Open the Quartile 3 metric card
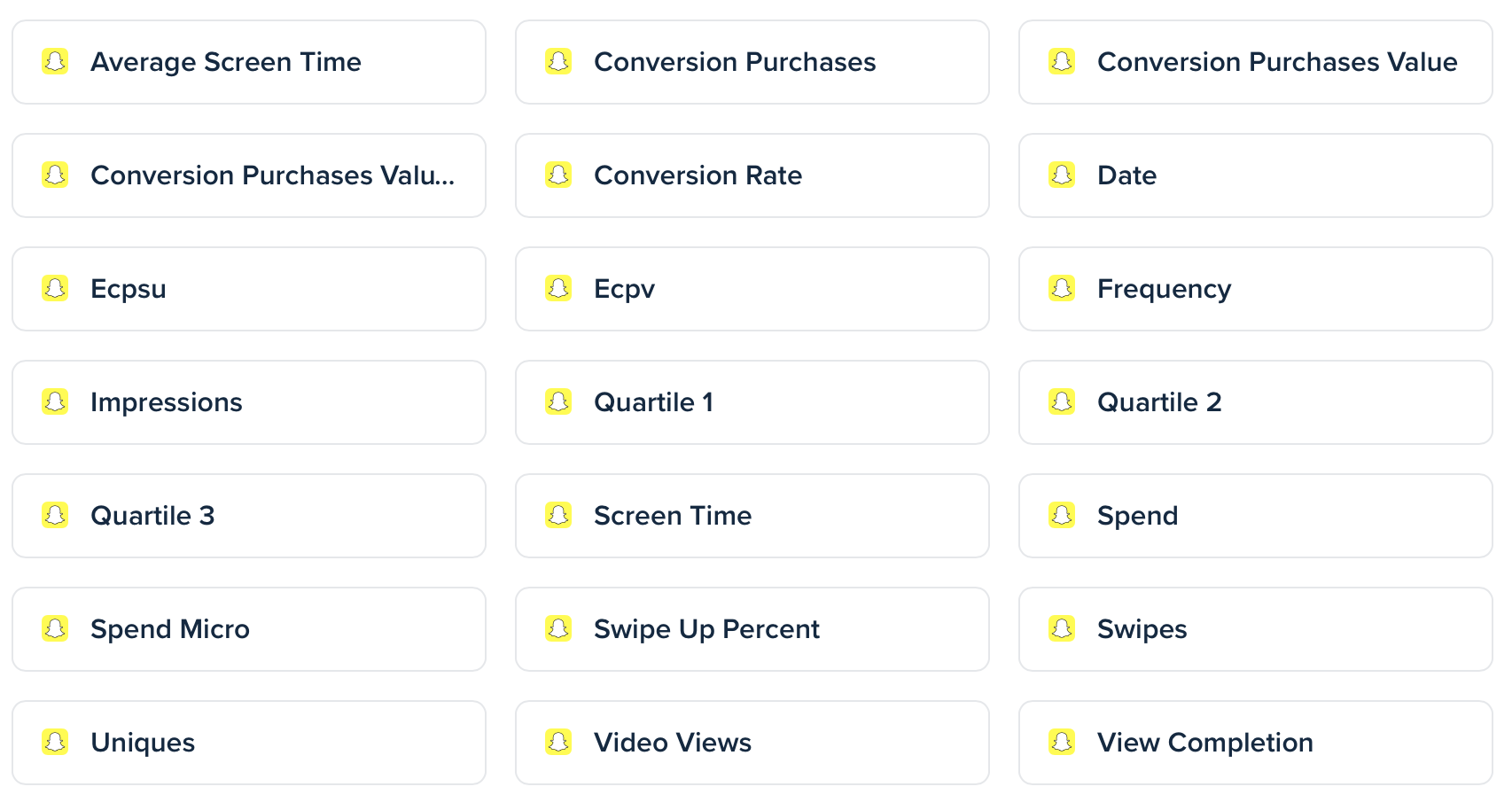 [248, 516]
